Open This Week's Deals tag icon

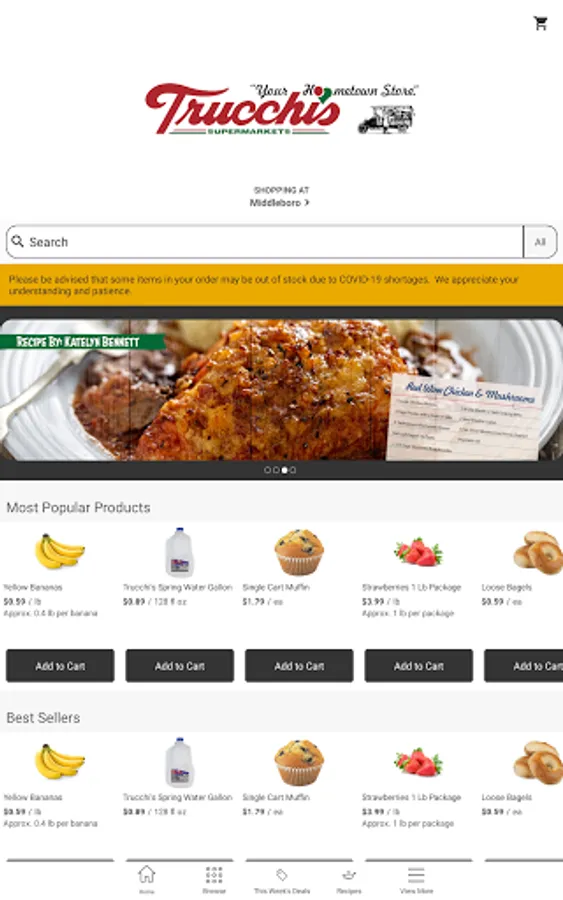tap(282, 875)
